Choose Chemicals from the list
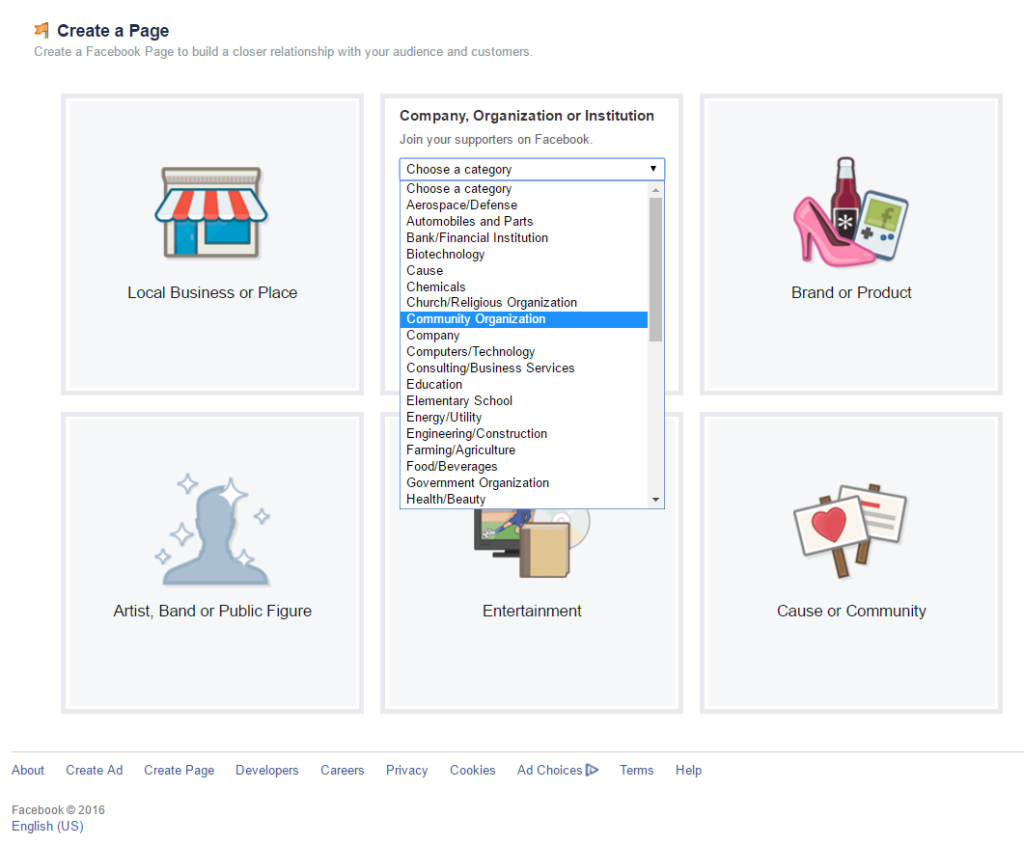 coord(524,287)
